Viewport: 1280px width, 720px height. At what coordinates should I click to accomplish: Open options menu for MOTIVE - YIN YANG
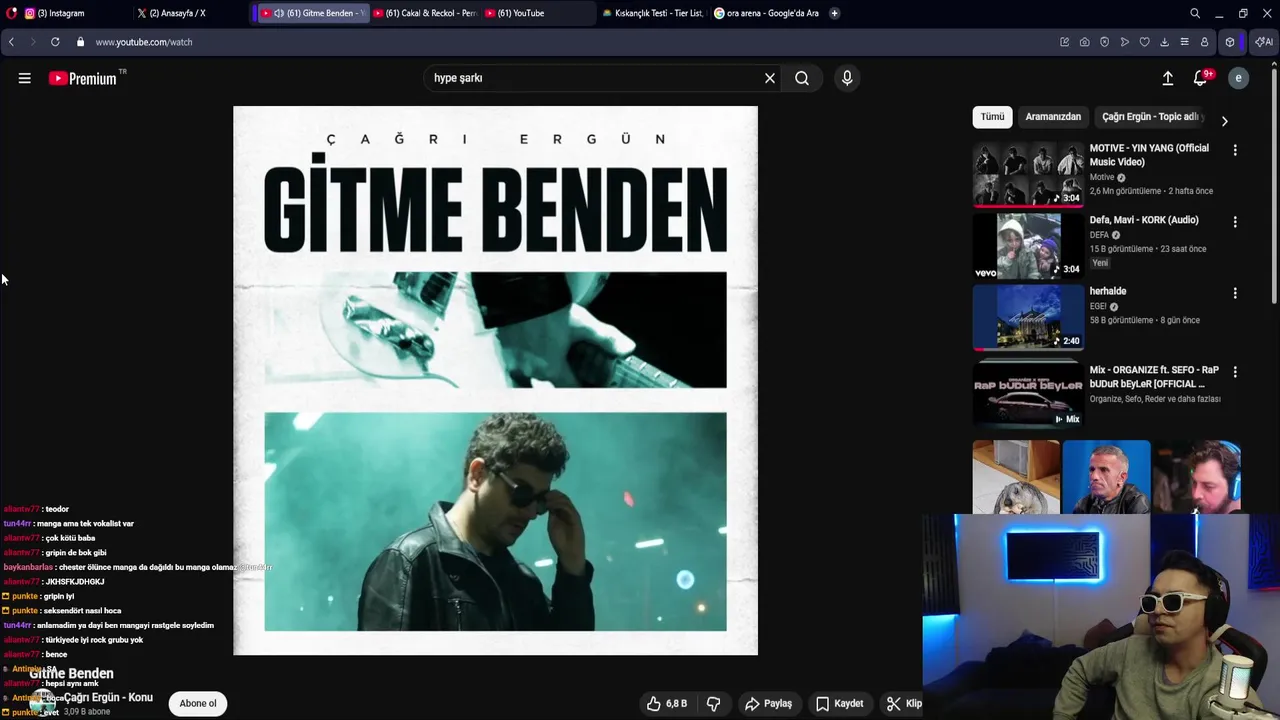coord(1235,150)
